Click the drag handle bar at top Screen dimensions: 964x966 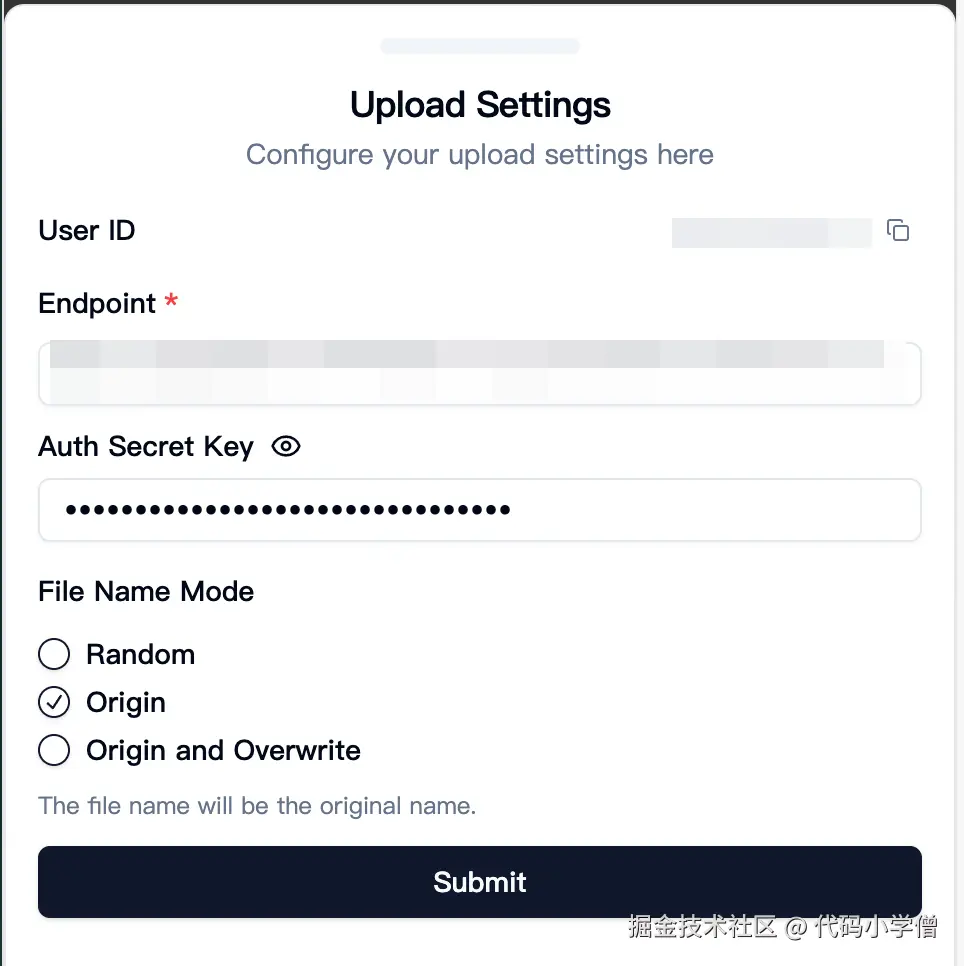tap(480, 46)
